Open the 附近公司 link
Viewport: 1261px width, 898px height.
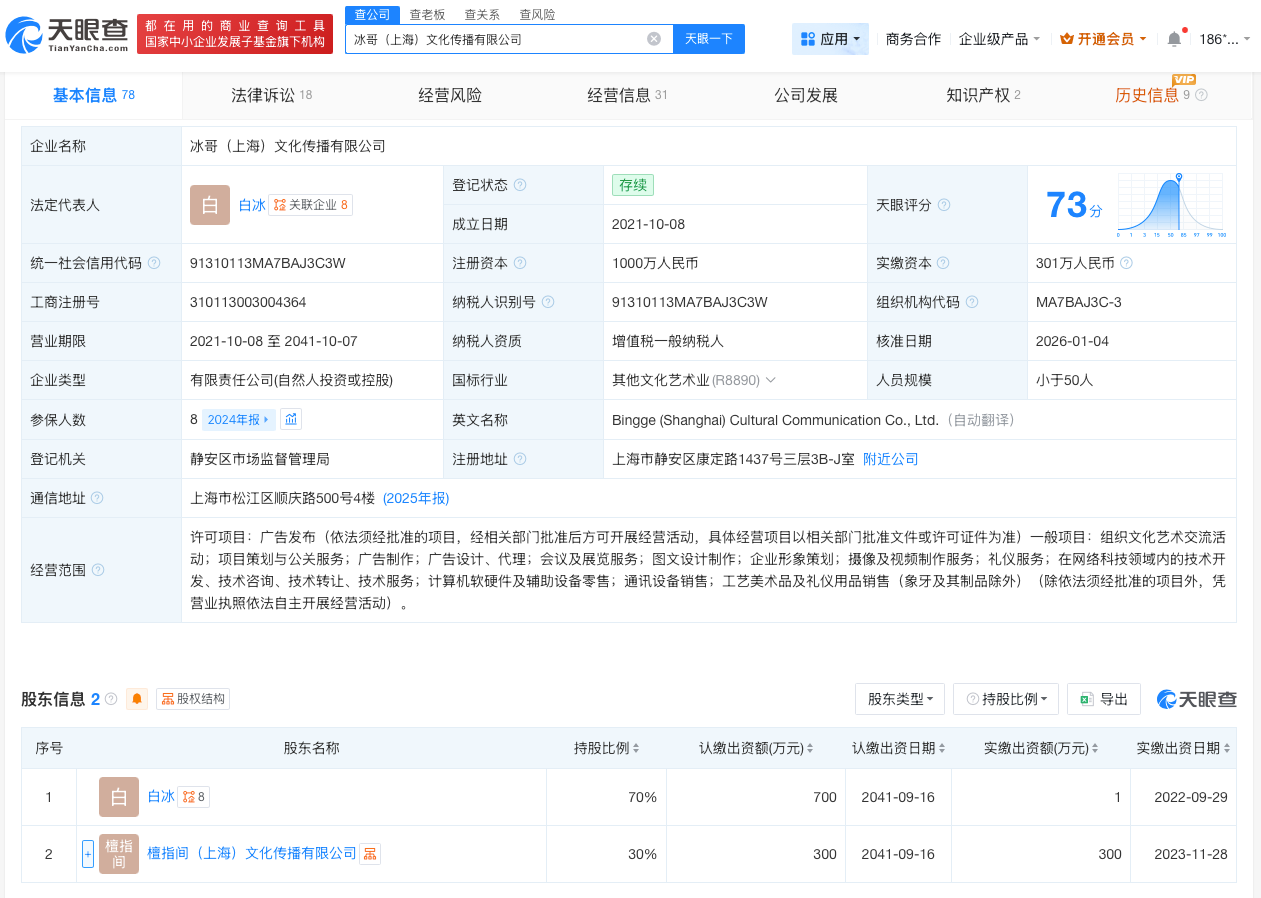pyautogui.click(x=891, y=459)
